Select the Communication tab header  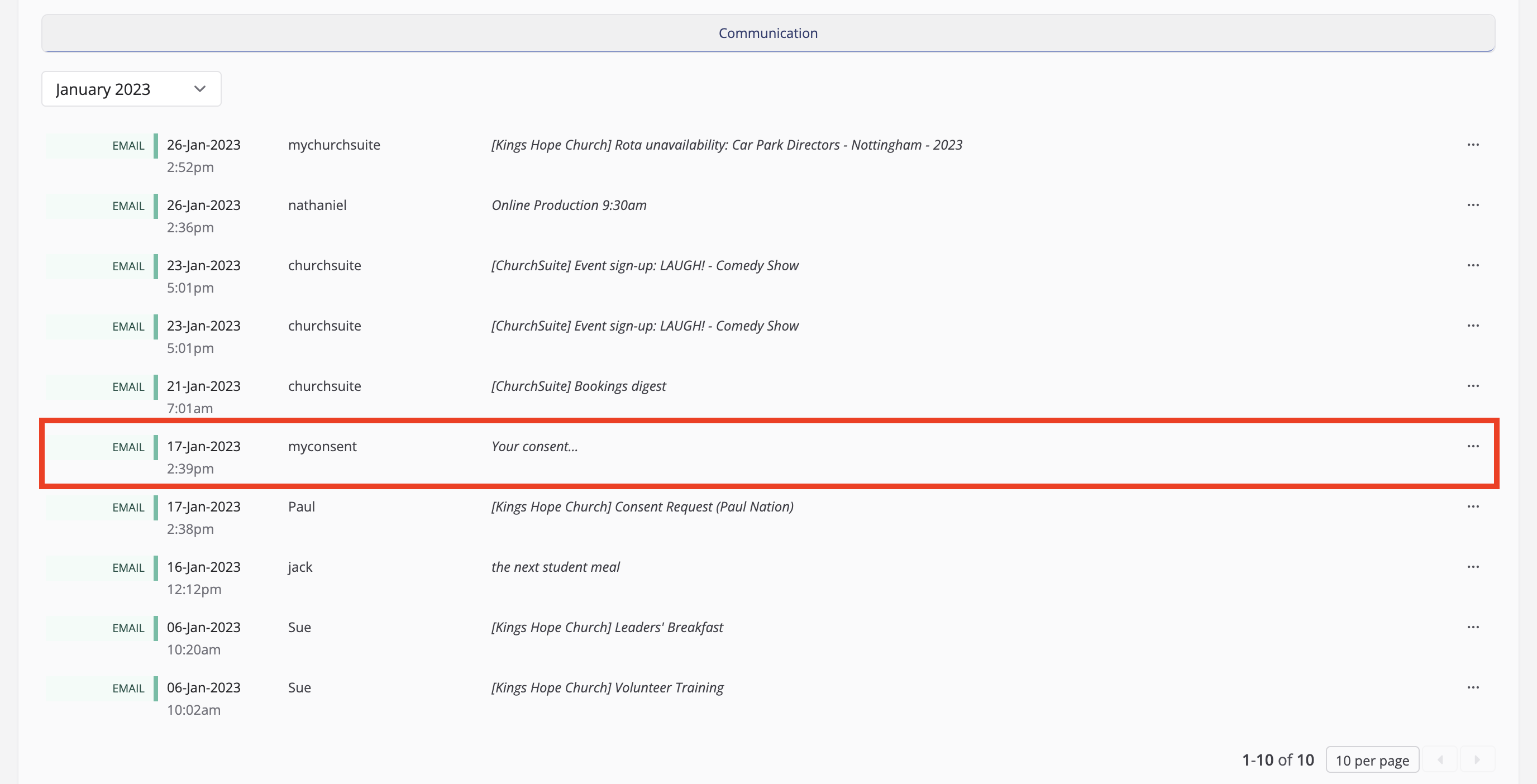click(768, 33)
